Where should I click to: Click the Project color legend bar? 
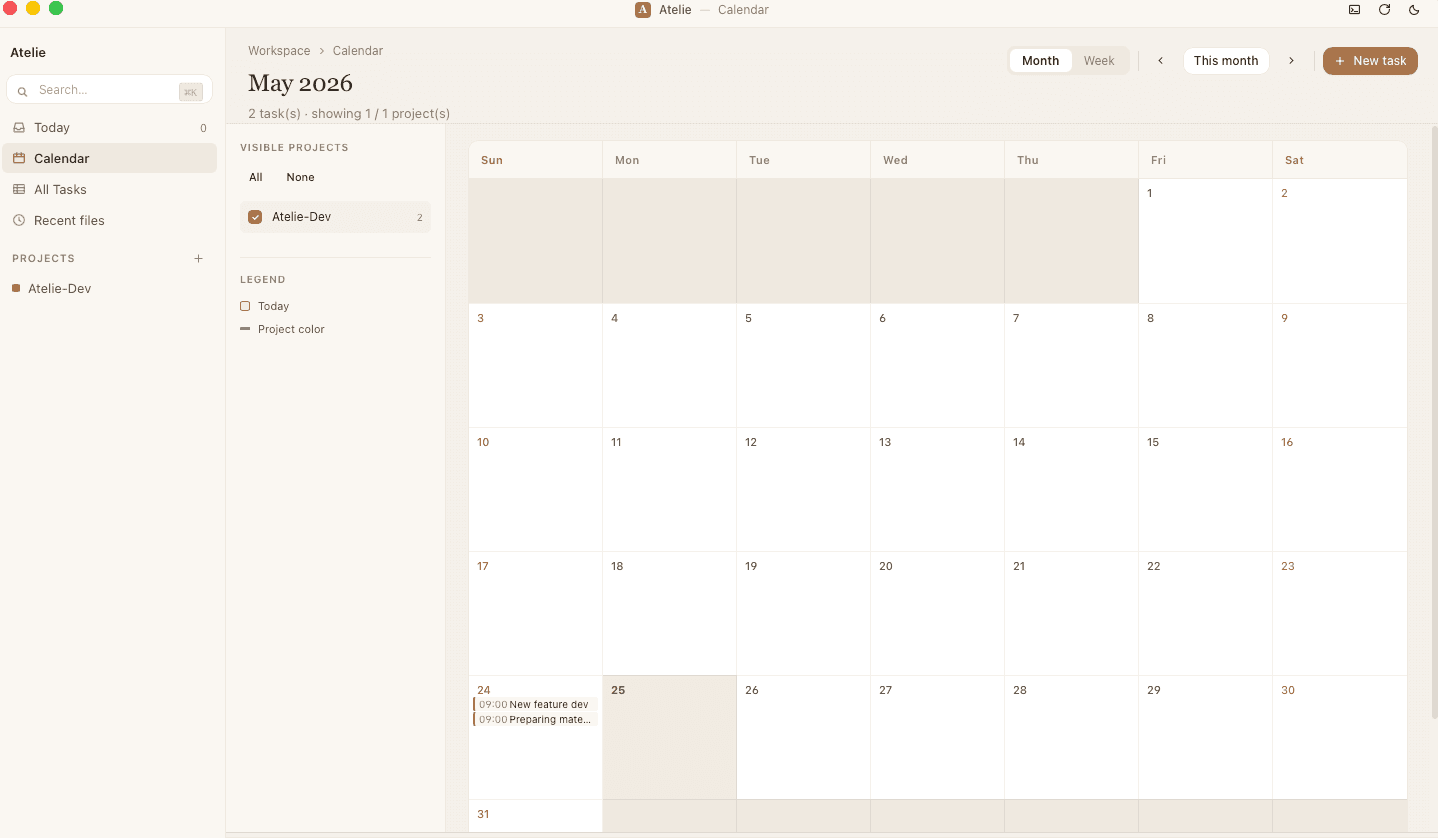pos(245,329)
